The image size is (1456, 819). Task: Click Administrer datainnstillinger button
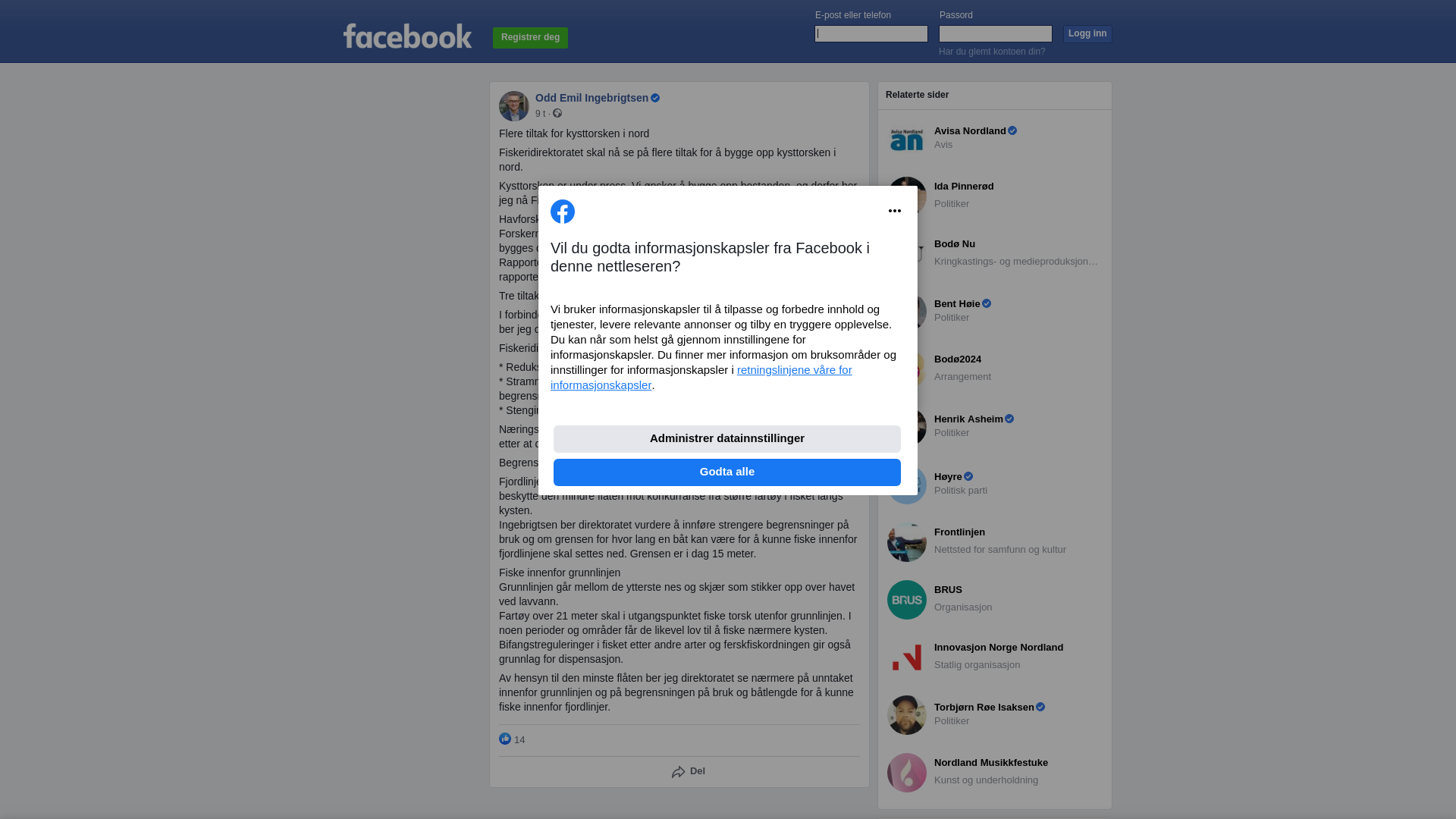click(x=727, y=439)
